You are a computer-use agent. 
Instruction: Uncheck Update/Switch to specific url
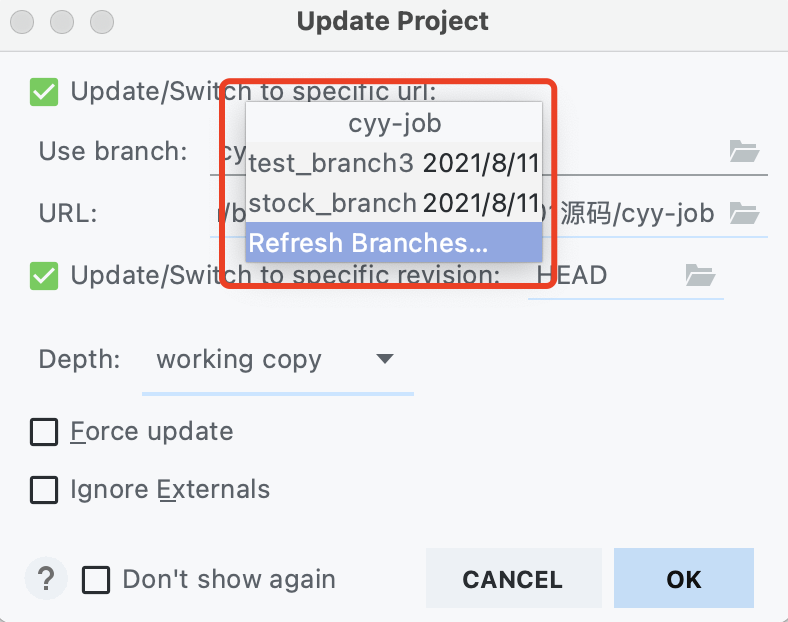pyautogui.click(x=44, y=92)
